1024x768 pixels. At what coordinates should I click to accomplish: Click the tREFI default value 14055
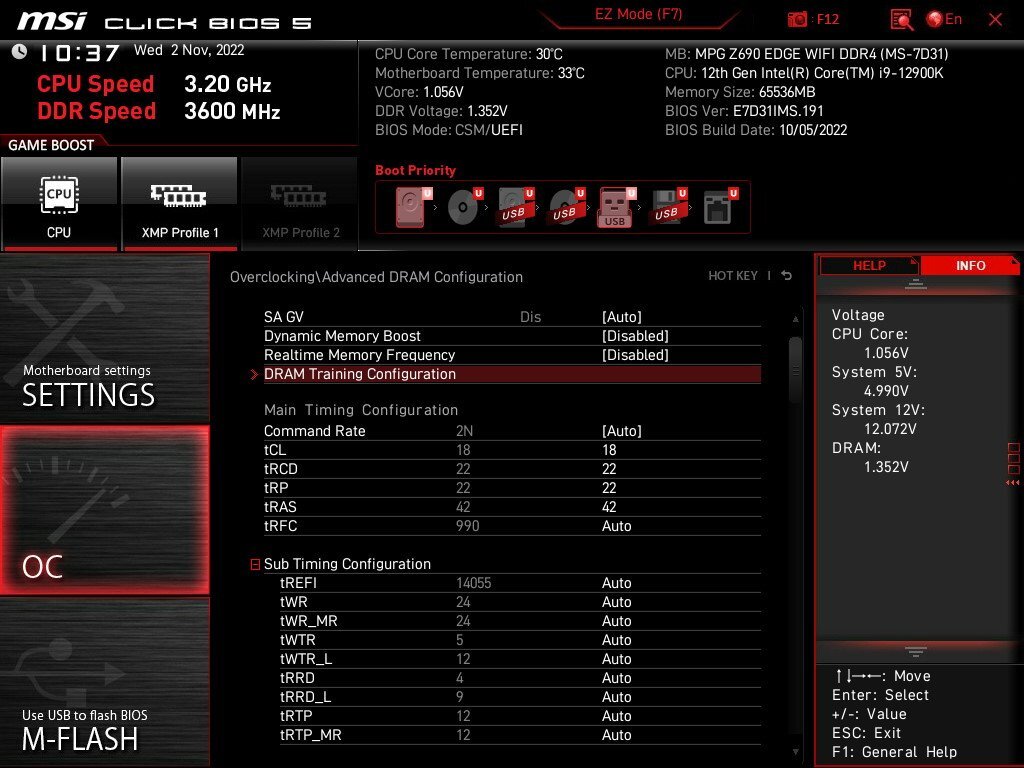pos(473,583)
